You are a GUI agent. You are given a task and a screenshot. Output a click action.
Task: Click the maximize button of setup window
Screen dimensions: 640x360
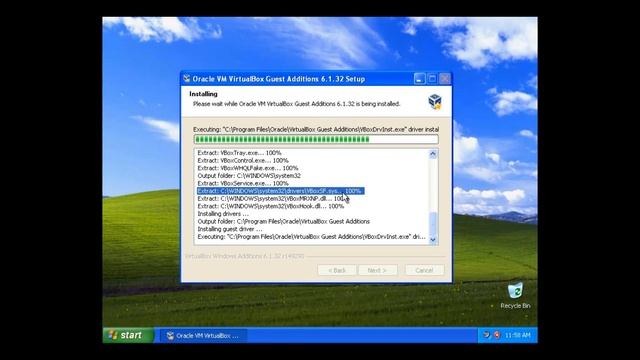click(x=432, y=79)
